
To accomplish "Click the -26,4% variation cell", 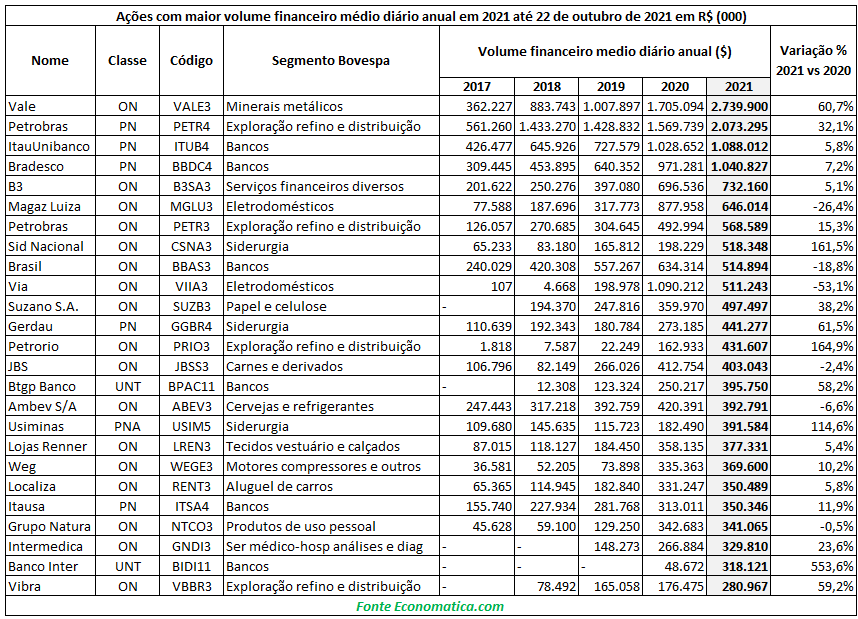I will (813, 206).
